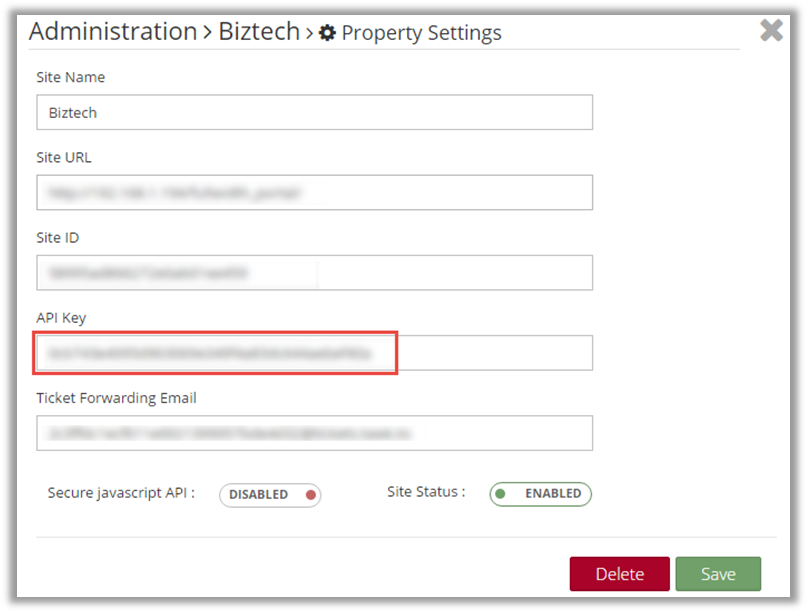Focus the Site Name input field

(x=314, y=112)
